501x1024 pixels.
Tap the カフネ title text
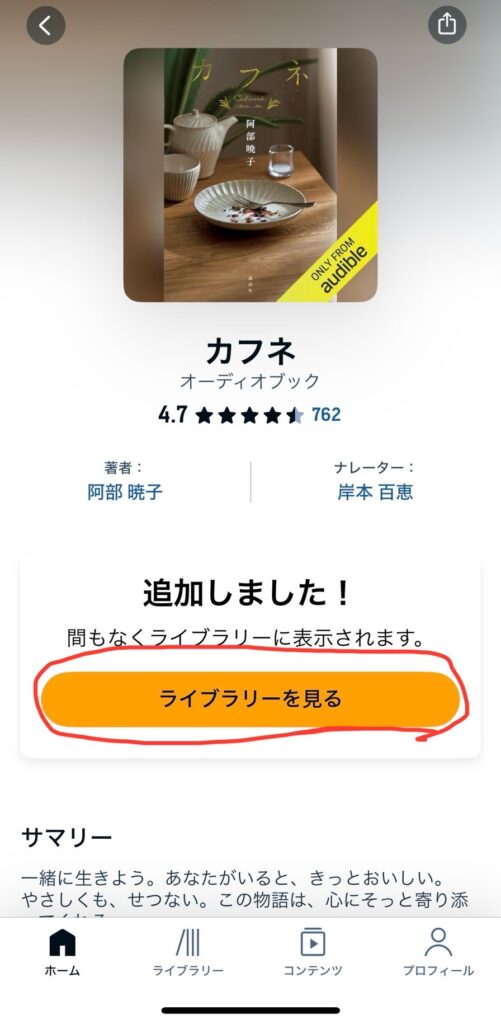tap(251, 353)
